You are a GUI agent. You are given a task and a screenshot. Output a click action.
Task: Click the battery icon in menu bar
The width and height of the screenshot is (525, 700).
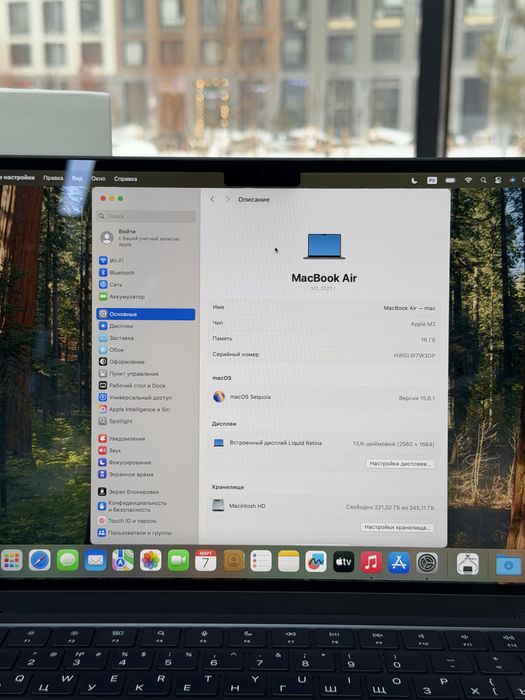[450, 180]
